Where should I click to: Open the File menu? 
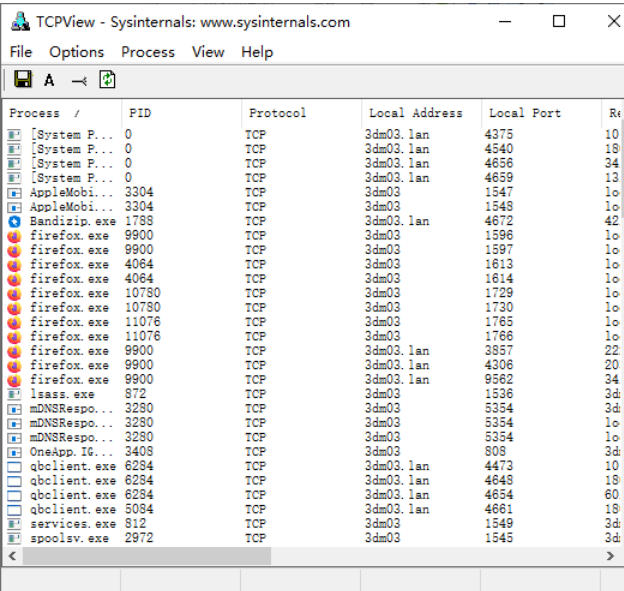point(21,52)
